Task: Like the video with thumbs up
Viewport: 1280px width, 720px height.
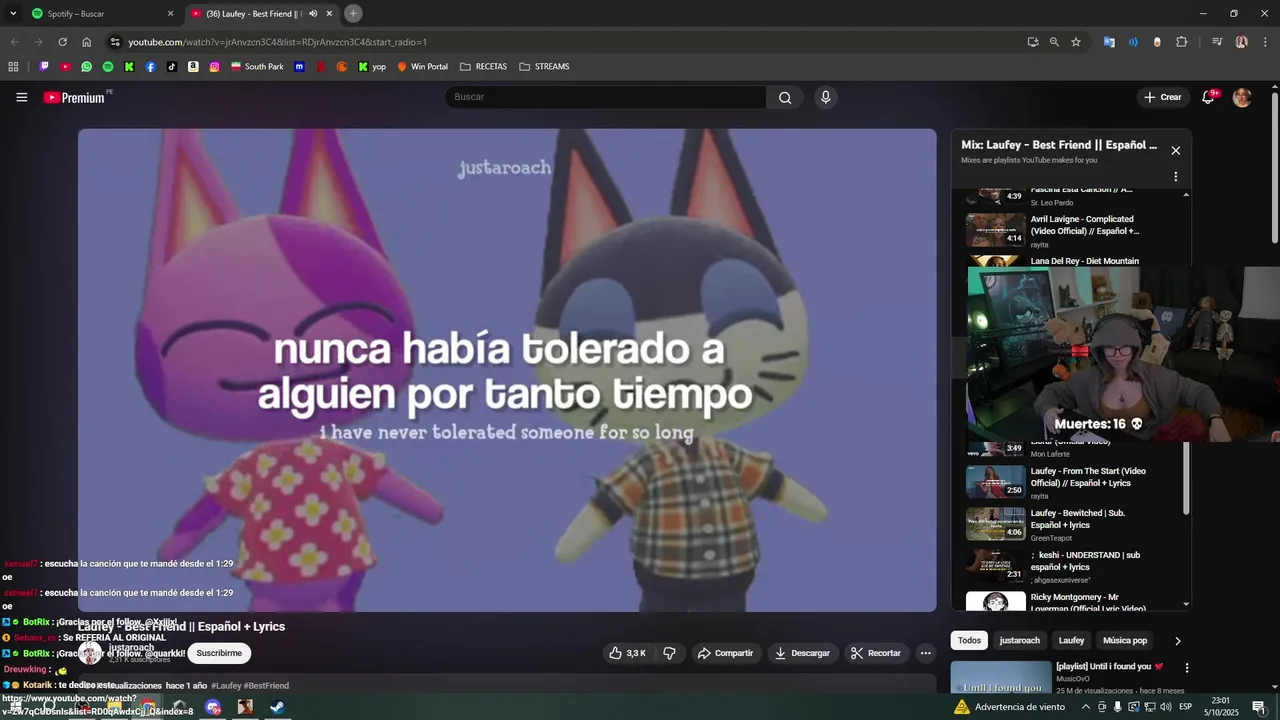Action: pos(628,653)
